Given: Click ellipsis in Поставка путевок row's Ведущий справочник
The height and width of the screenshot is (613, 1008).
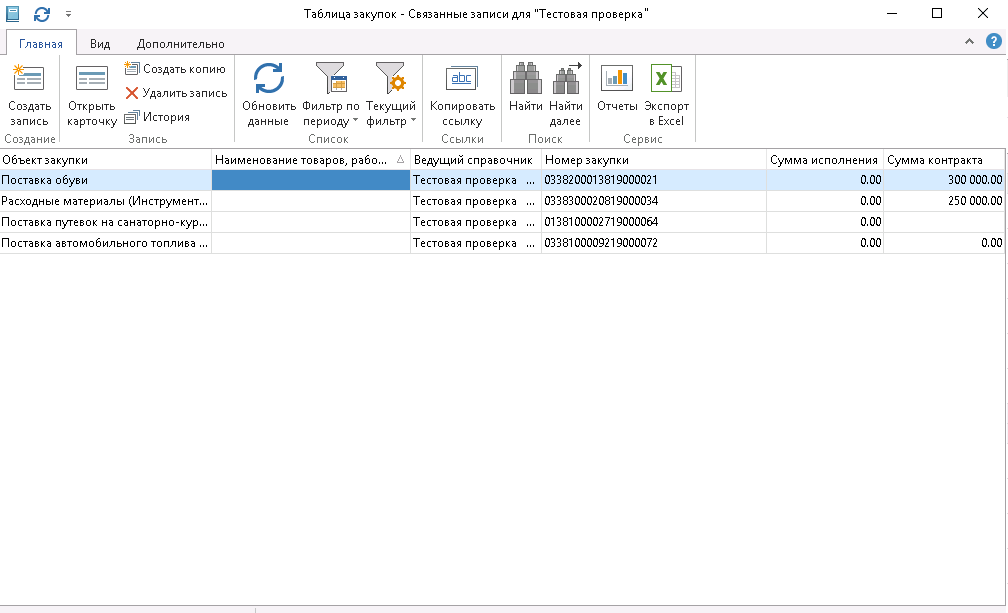Looking at the screenshot, I should tap(530, 222).
